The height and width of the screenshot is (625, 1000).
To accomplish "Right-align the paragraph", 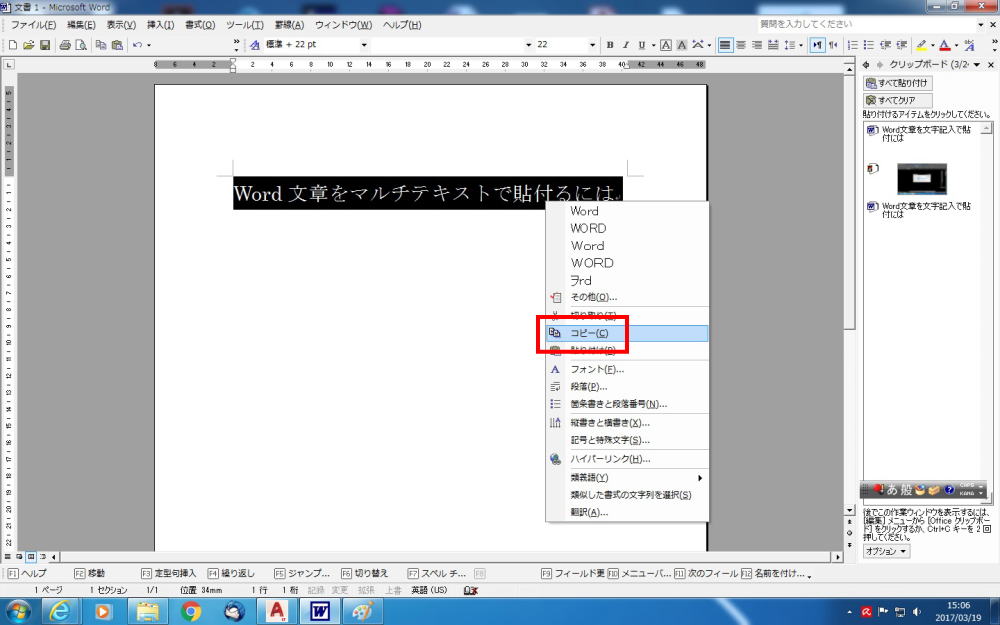I will 757,45.
